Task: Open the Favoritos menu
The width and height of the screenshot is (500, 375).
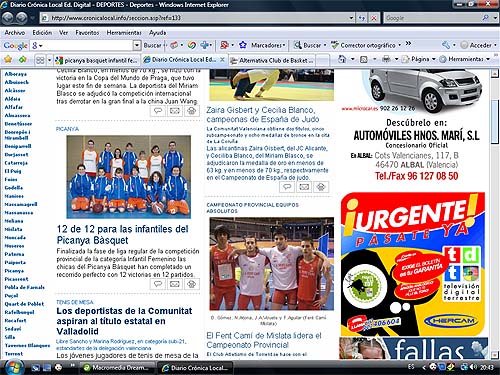Action: tap(87, 33)
